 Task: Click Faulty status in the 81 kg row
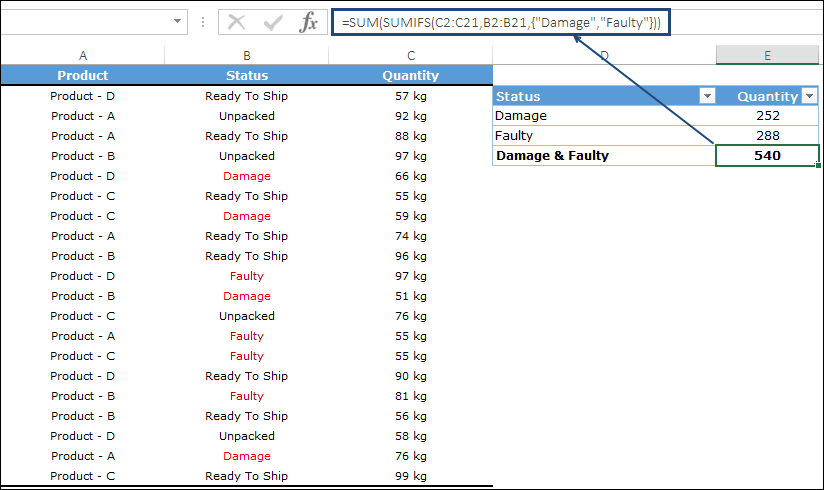pyautogui.click(x=246, y=395)
